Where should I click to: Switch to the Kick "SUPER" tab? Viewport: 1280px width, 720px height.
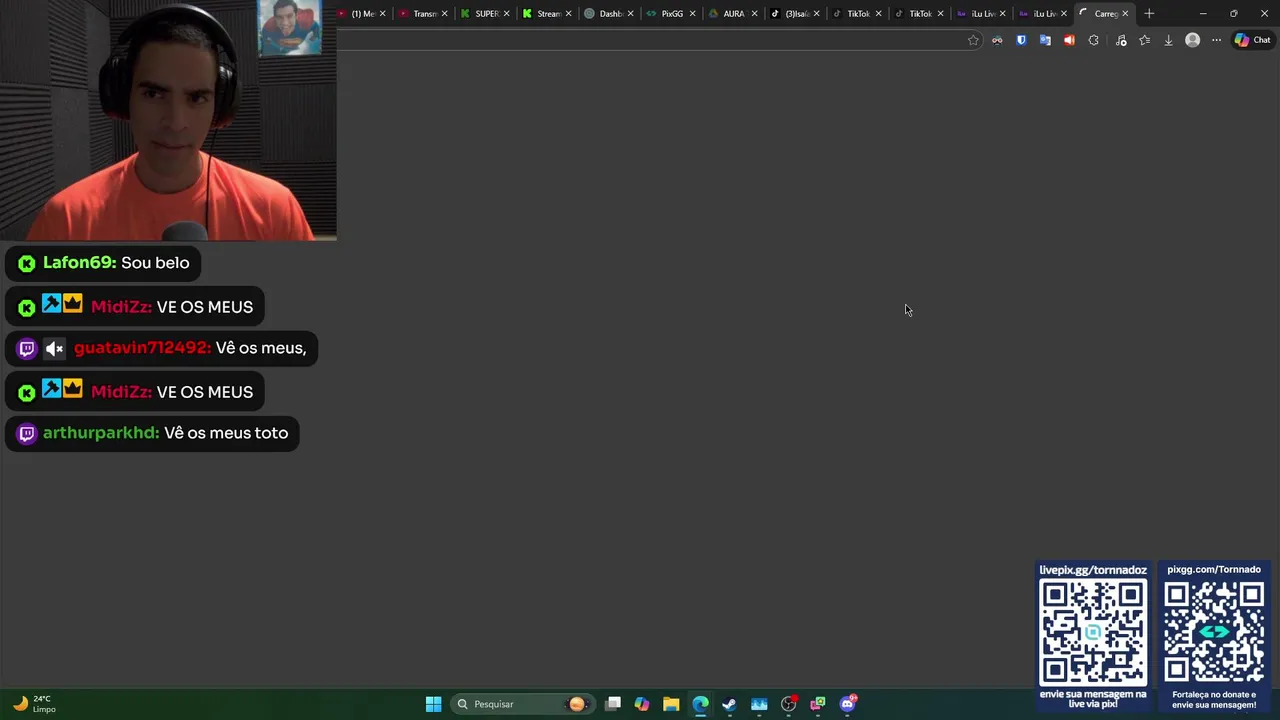[484, 14]
